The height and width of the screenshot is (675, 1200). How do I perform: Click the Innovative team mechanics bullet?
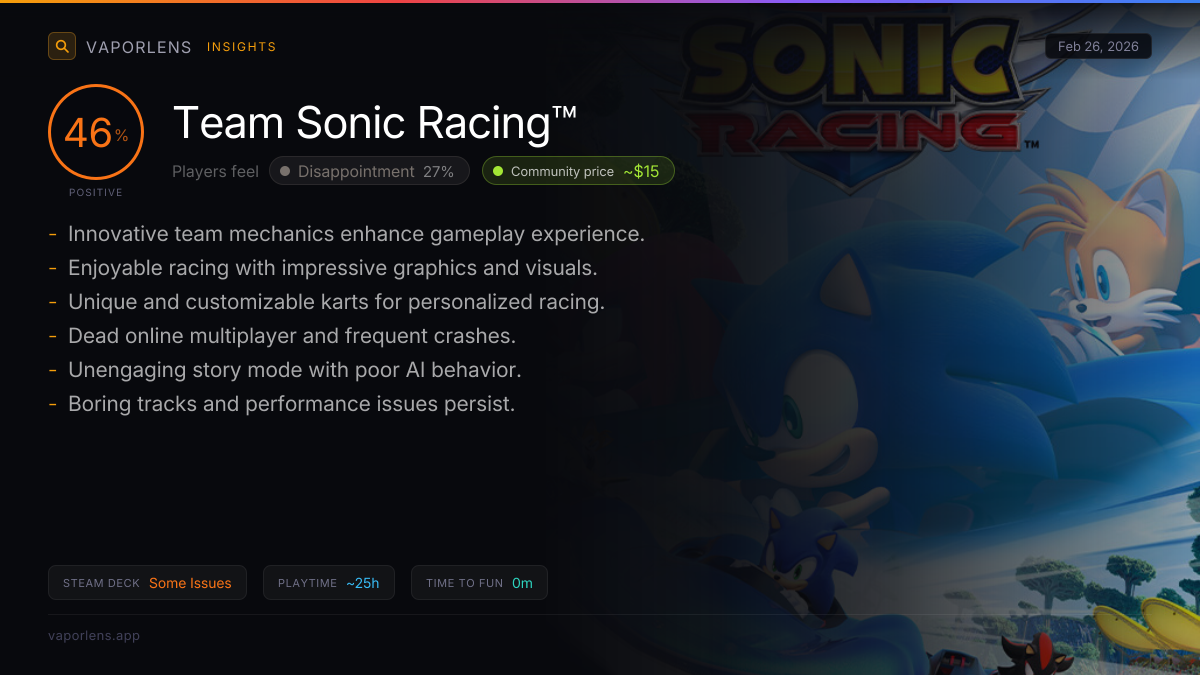(x=356, y=234)
